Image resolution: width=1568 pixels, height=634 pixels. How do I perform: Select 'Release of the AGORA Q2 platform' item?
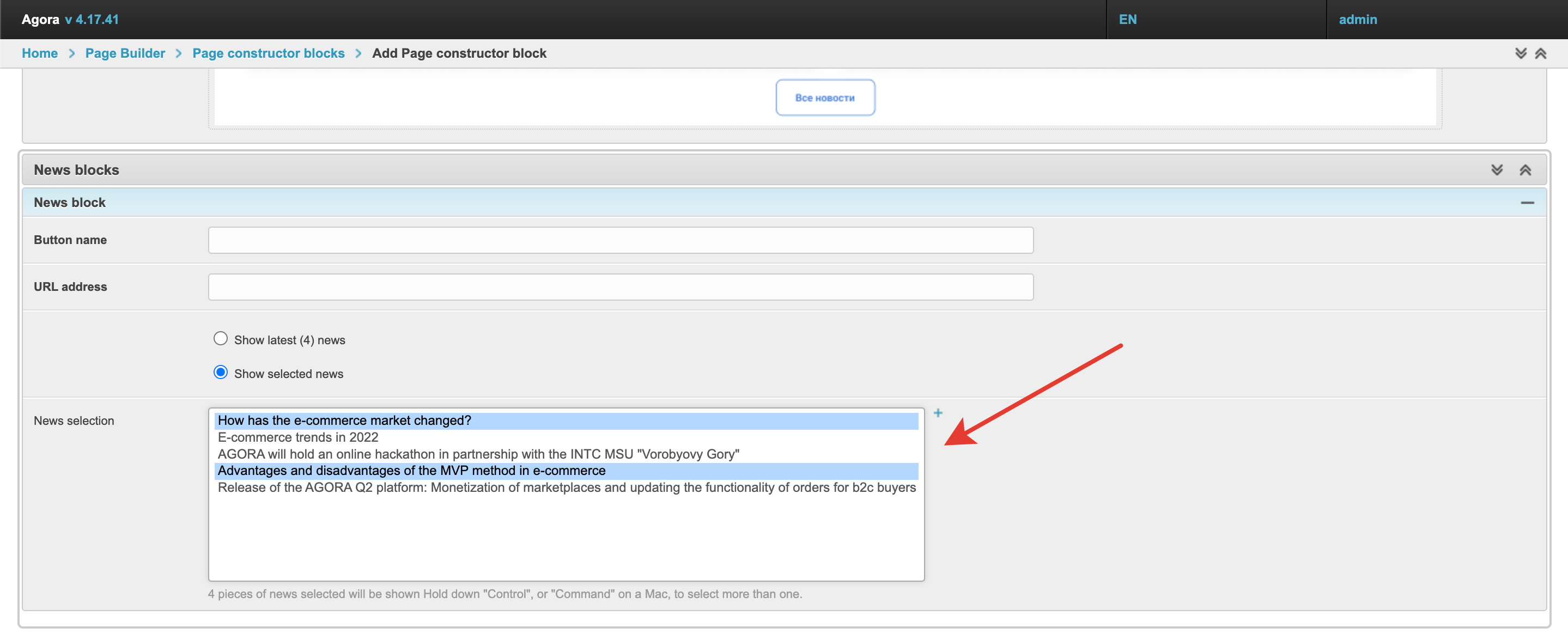click(566, 487)
